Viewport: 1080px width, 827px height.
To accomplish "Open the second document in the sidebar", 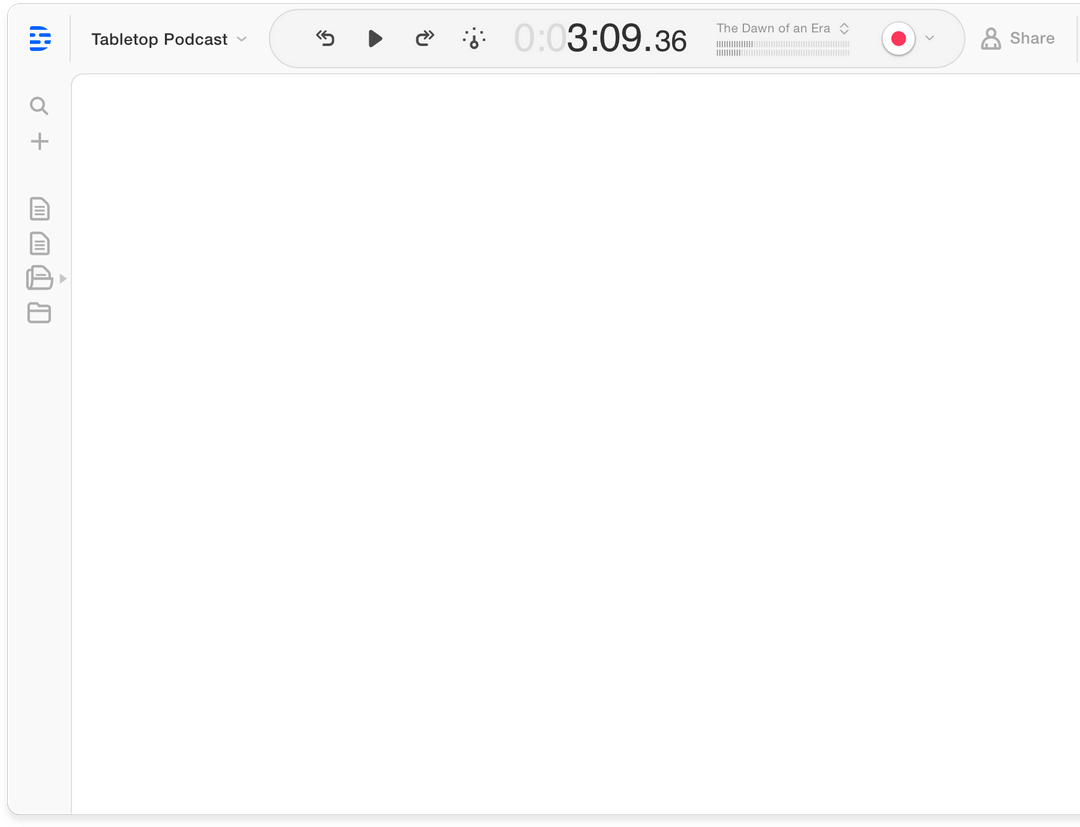I will click(x=39, y=243).
